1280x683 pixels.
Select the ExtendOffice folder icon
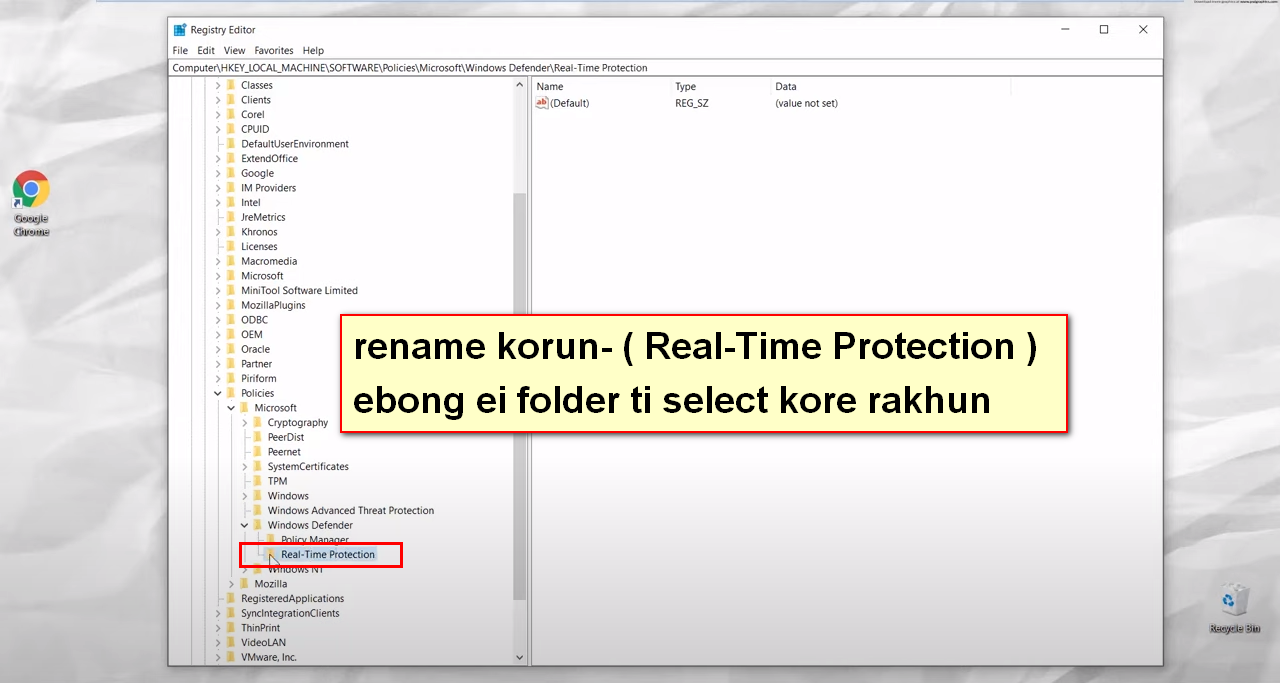[231, 158]
